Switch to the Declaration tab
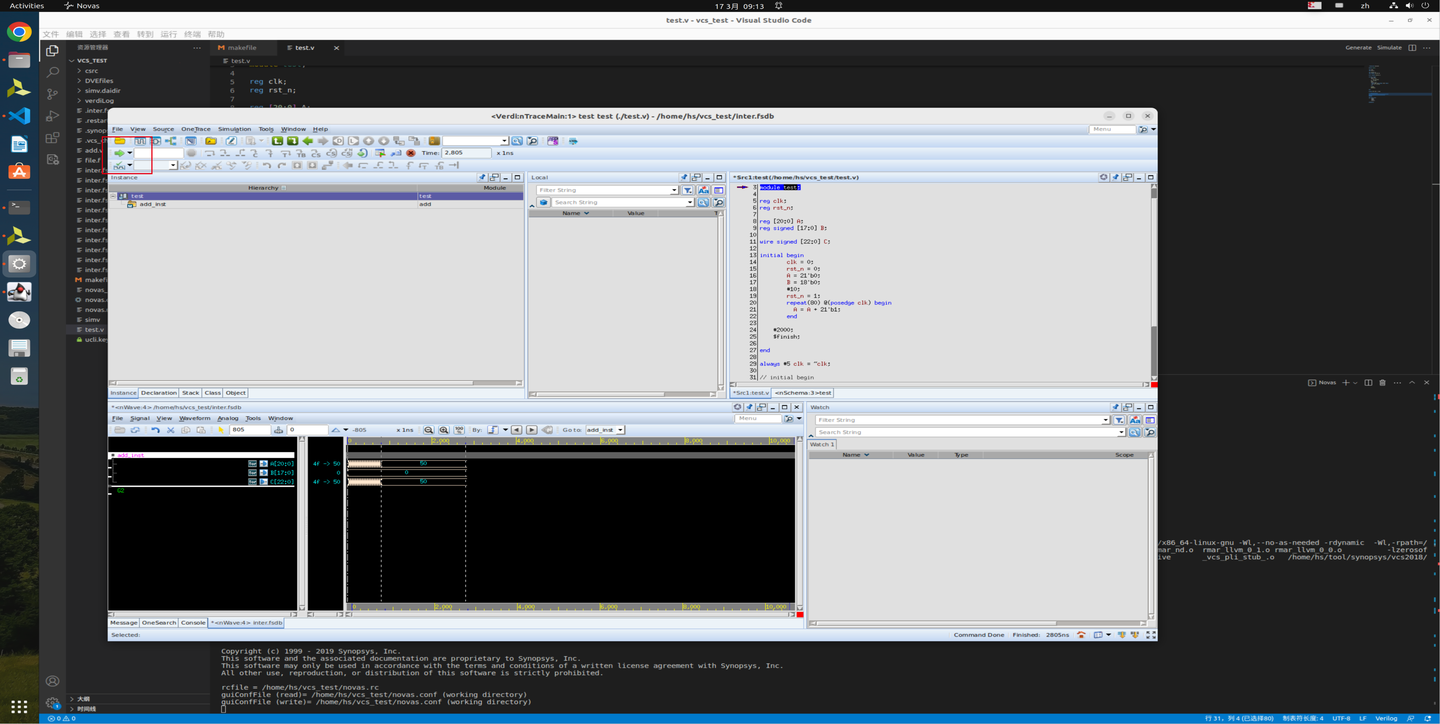 158,393
